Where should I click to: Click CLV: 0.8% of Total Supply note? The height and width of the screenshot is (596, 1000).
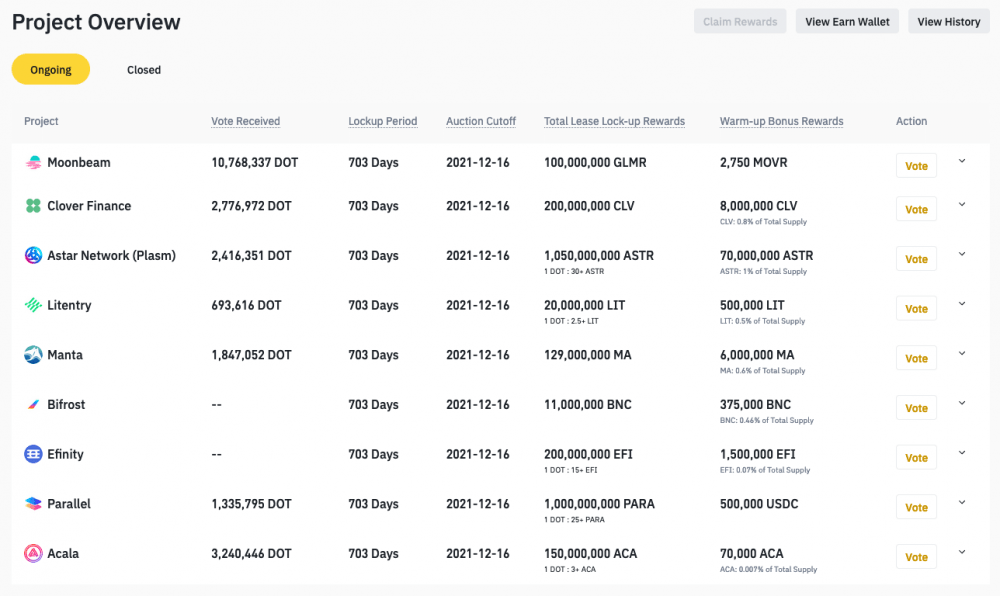763,222
